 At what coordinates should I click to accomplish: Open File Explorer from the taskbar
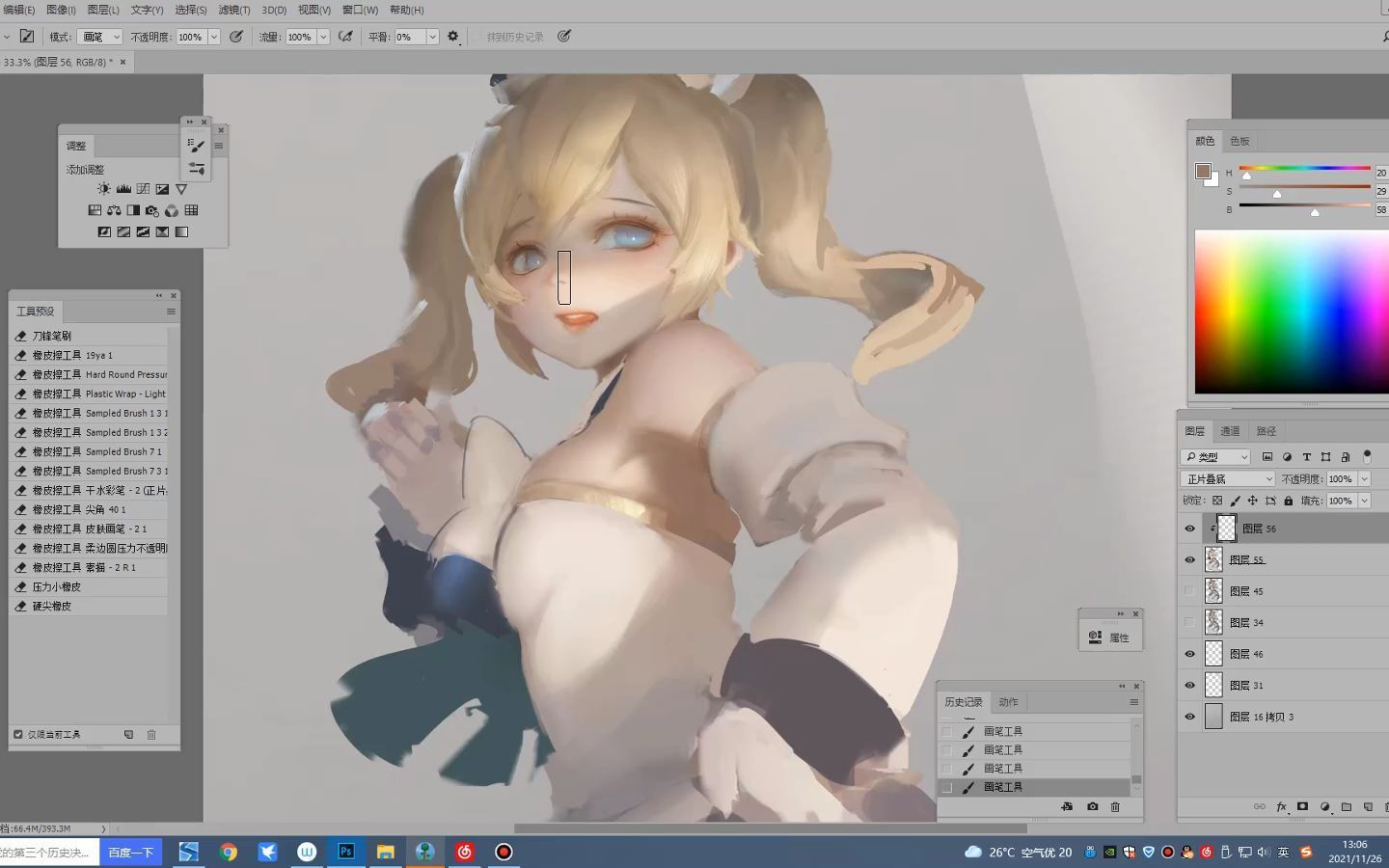coord(386,852)
